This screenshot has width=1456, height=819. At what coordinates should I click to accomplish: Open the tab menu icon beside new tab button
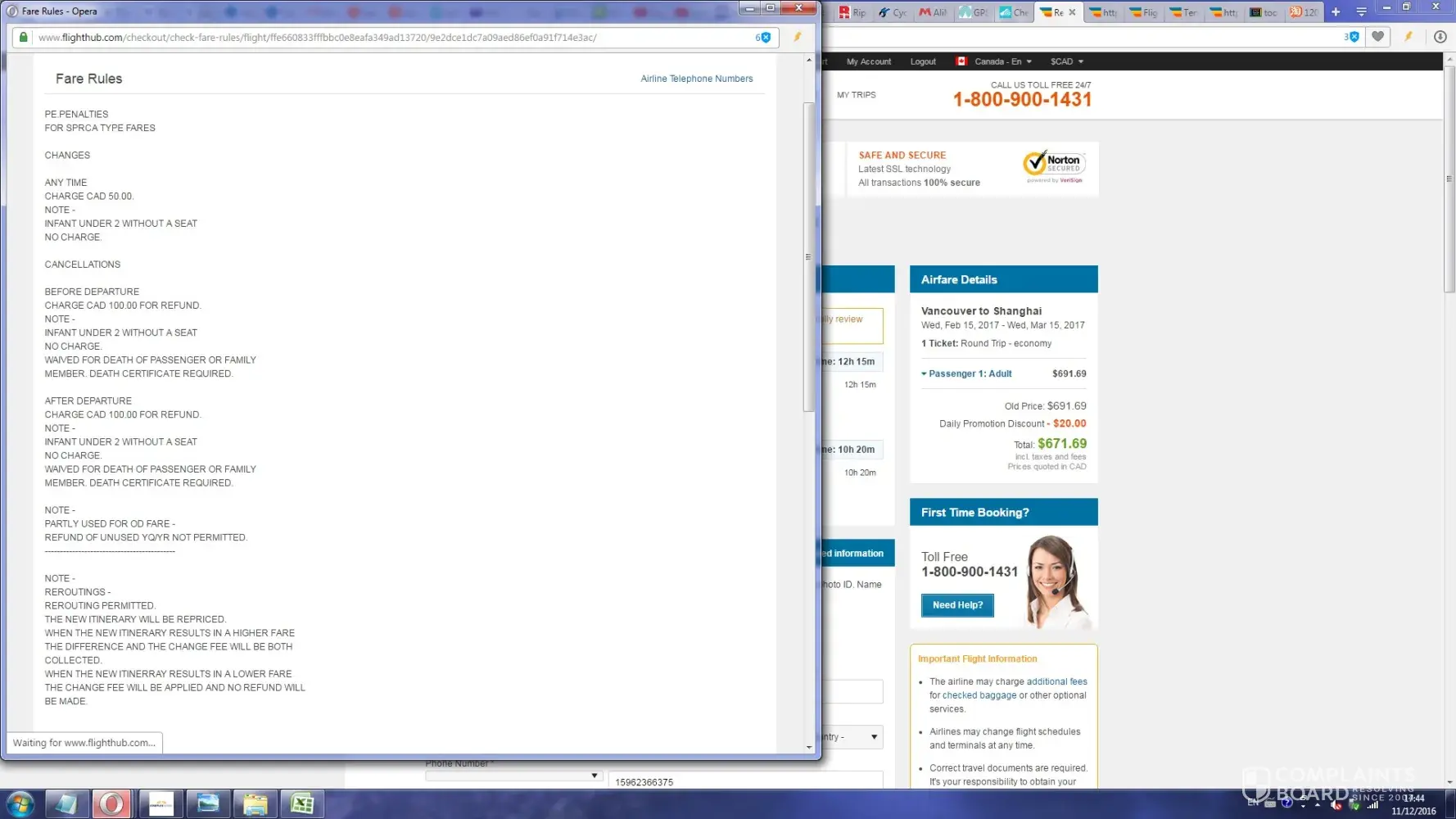click(x=1361, y=12)
